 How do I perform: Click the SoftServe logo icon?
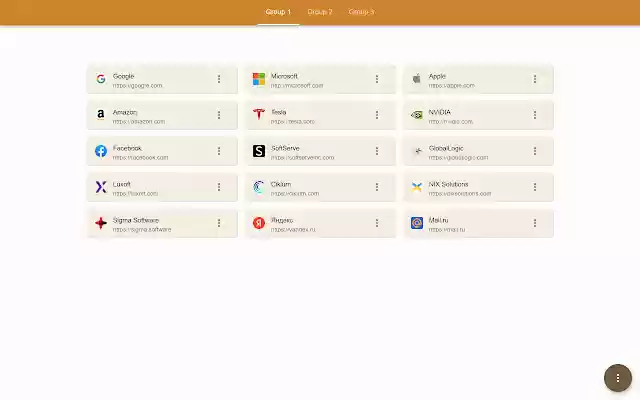tap(259, 151)
